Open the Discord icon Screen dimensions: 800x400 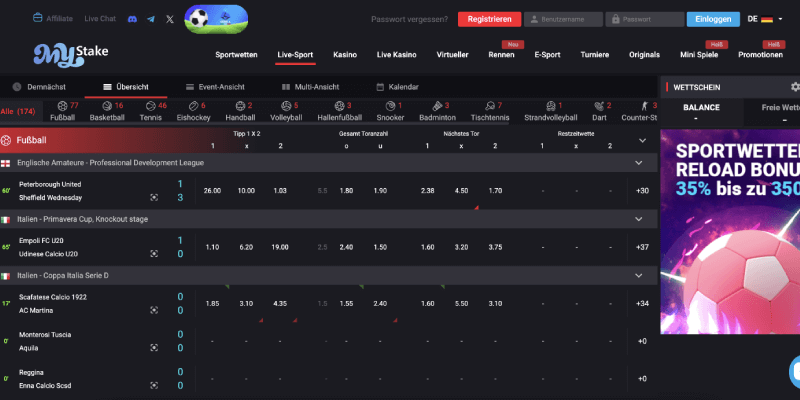132,19
